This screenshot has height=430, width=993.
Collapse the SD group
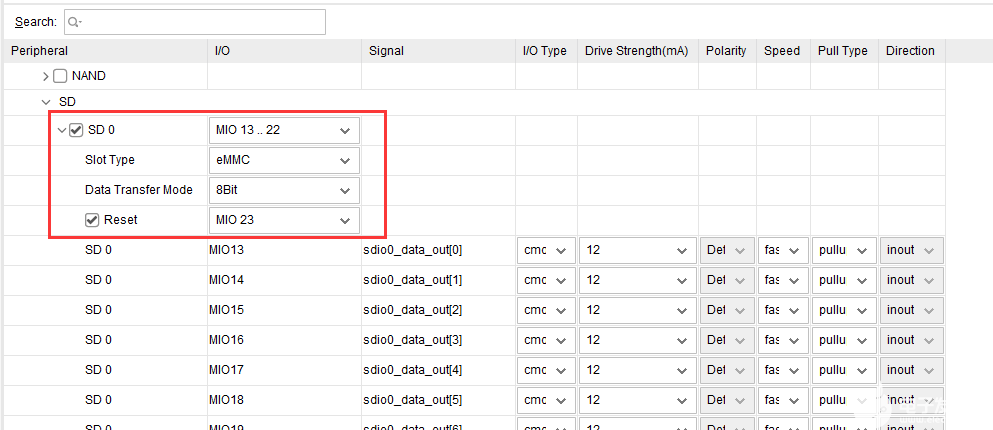pos(46,102)
